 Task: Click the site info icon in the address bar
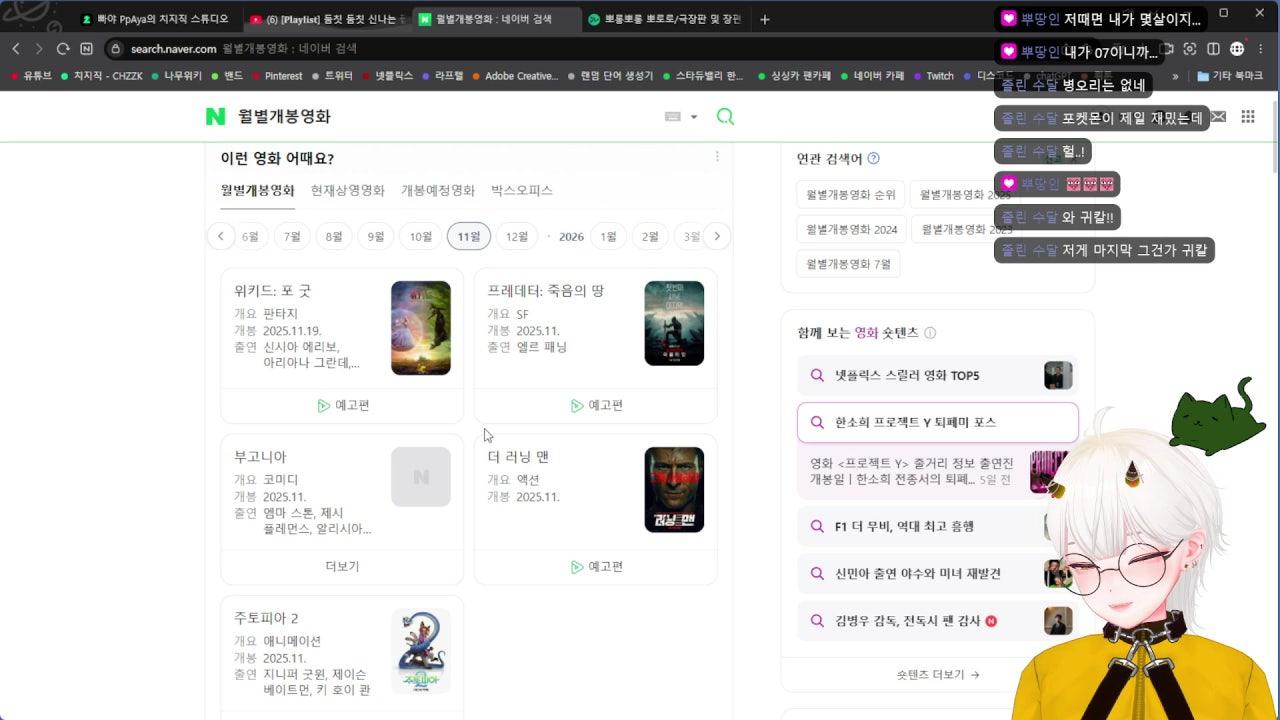pos(116,48)
